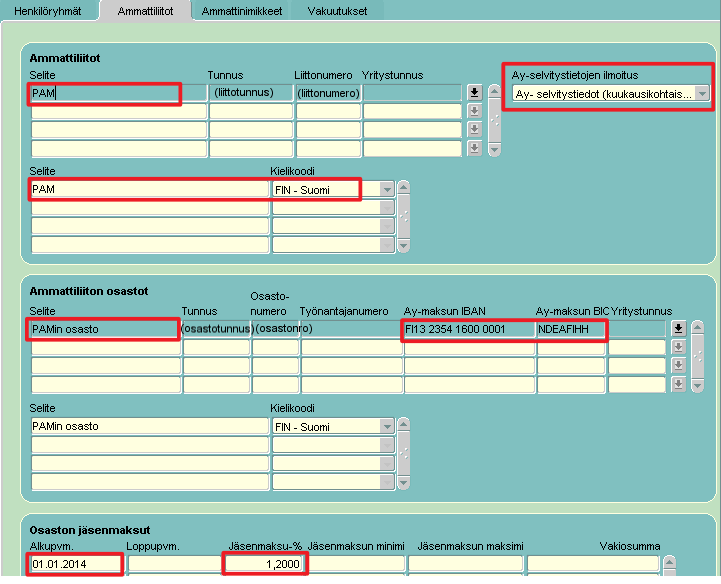Click the BIC field NDEAFIHH
Screen dimensions: 721x584
pos(571,329)
